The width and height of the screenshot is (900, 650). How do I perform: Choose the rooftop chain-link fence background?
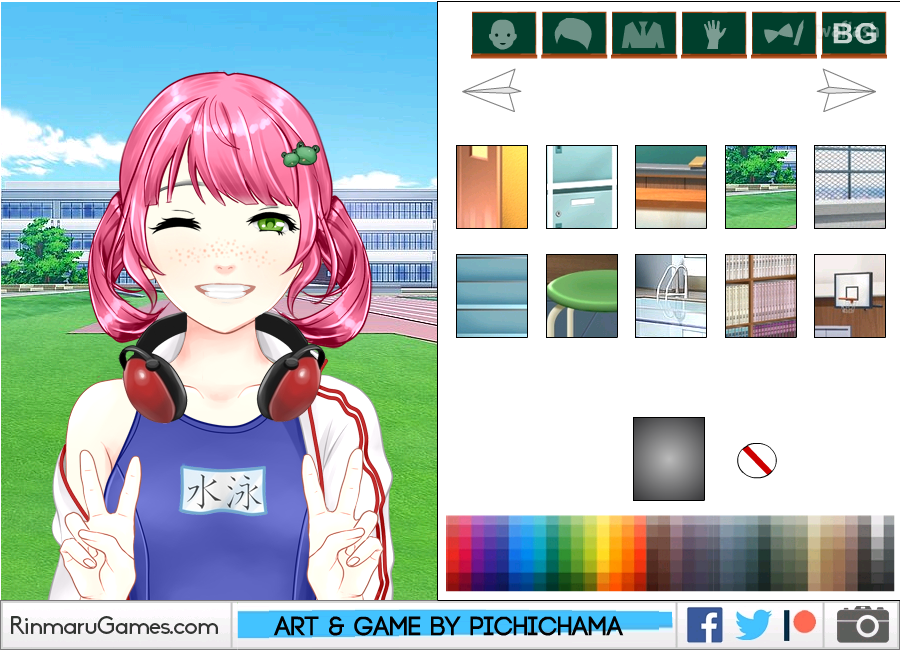(850, 187)
